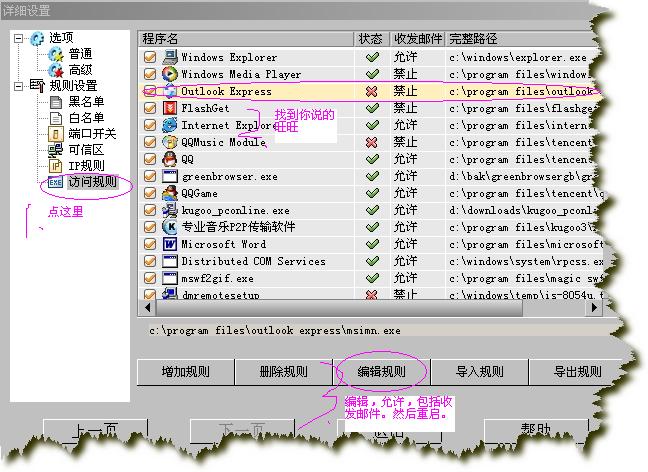Click the 可信区 network icon

click(55, 150)
